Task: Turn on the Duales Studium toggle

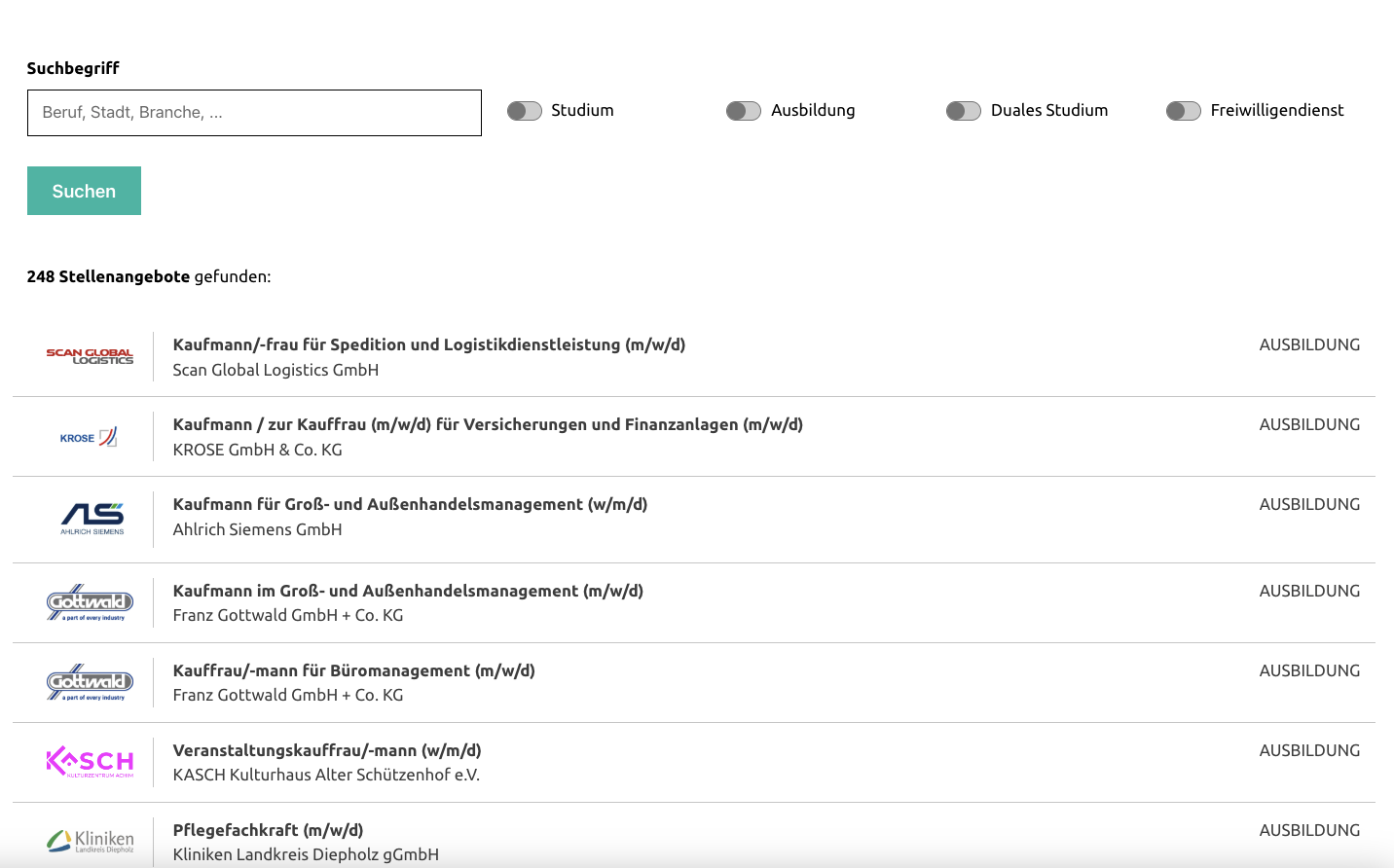Action: click(x=964, y=111)
